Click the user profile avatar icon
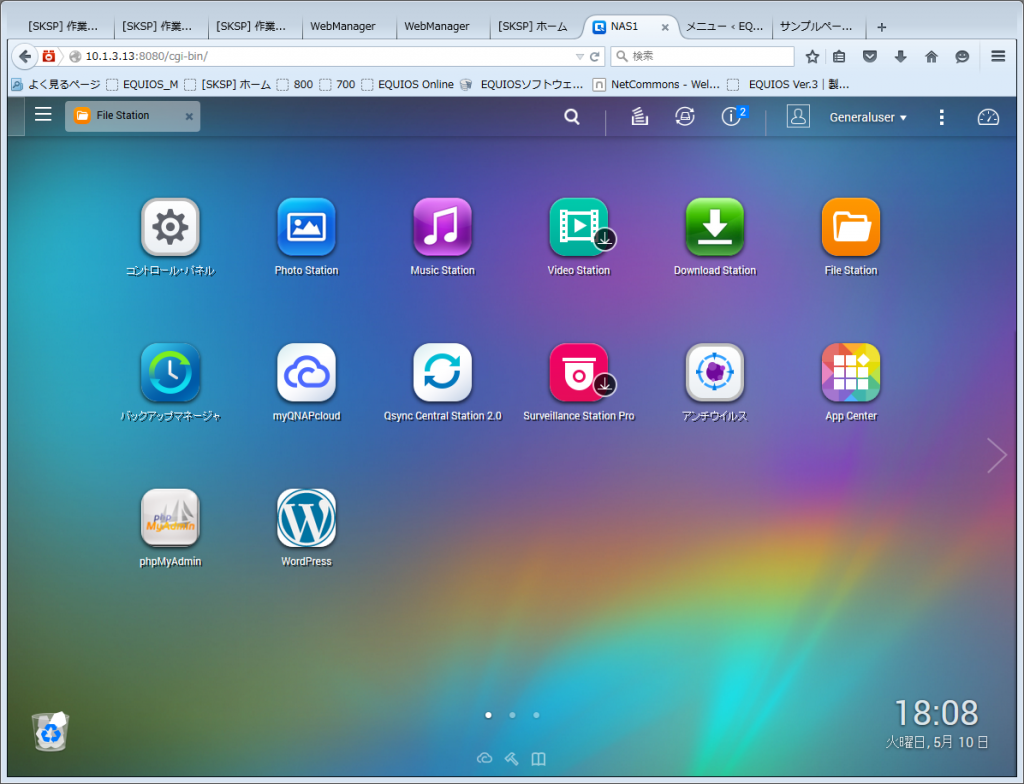 [798, 116]
